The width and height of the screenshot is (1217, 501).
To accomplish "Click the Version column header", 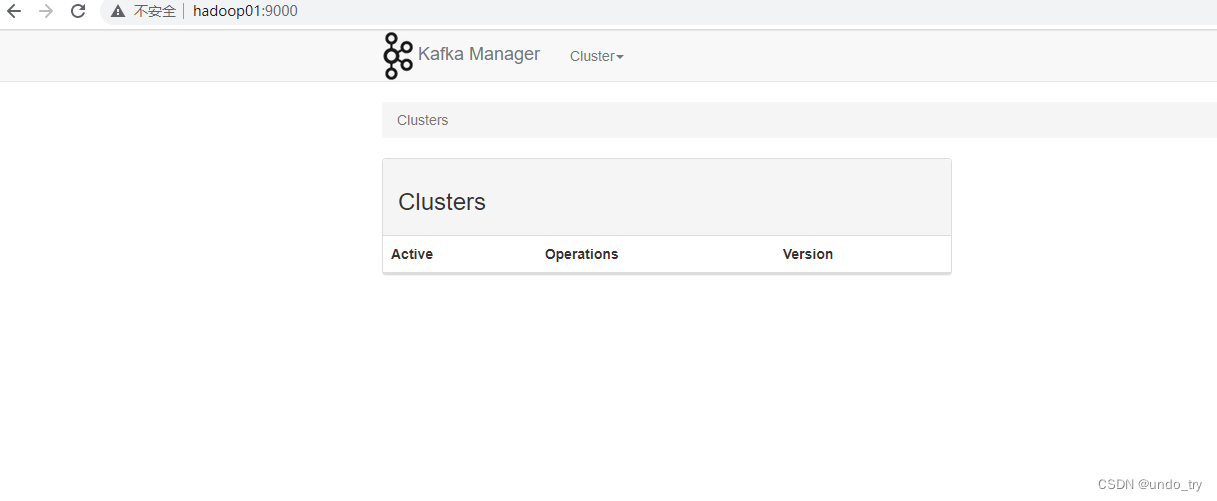I will tap(808, 254).
